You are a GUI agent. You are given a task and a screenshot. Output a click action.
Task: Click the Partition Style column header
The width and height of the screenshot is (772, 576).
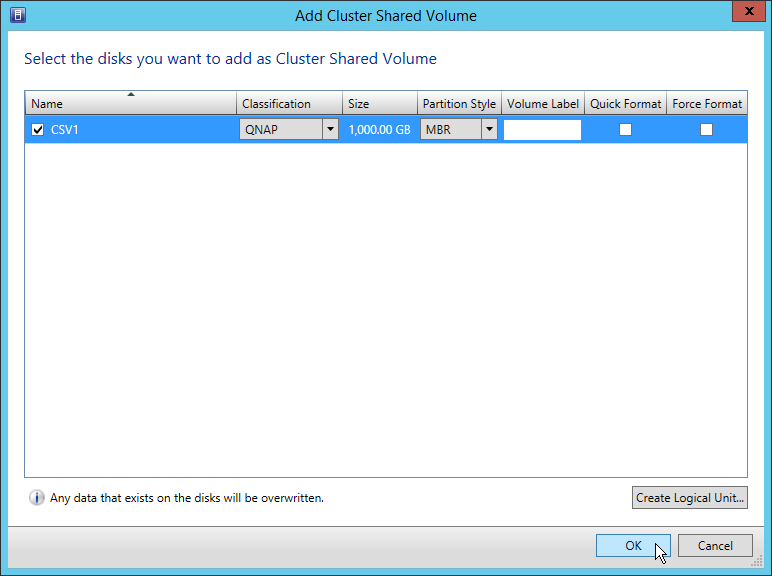pyautogui.click(x=459, y=104)
